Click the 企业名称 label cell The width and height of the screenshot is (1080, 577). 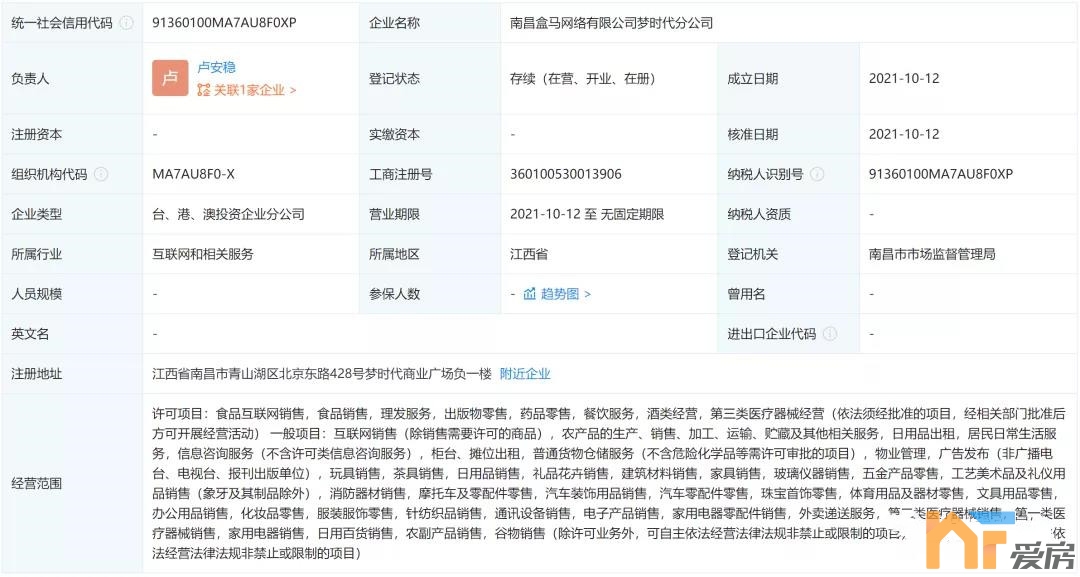(x=430, y=23)
